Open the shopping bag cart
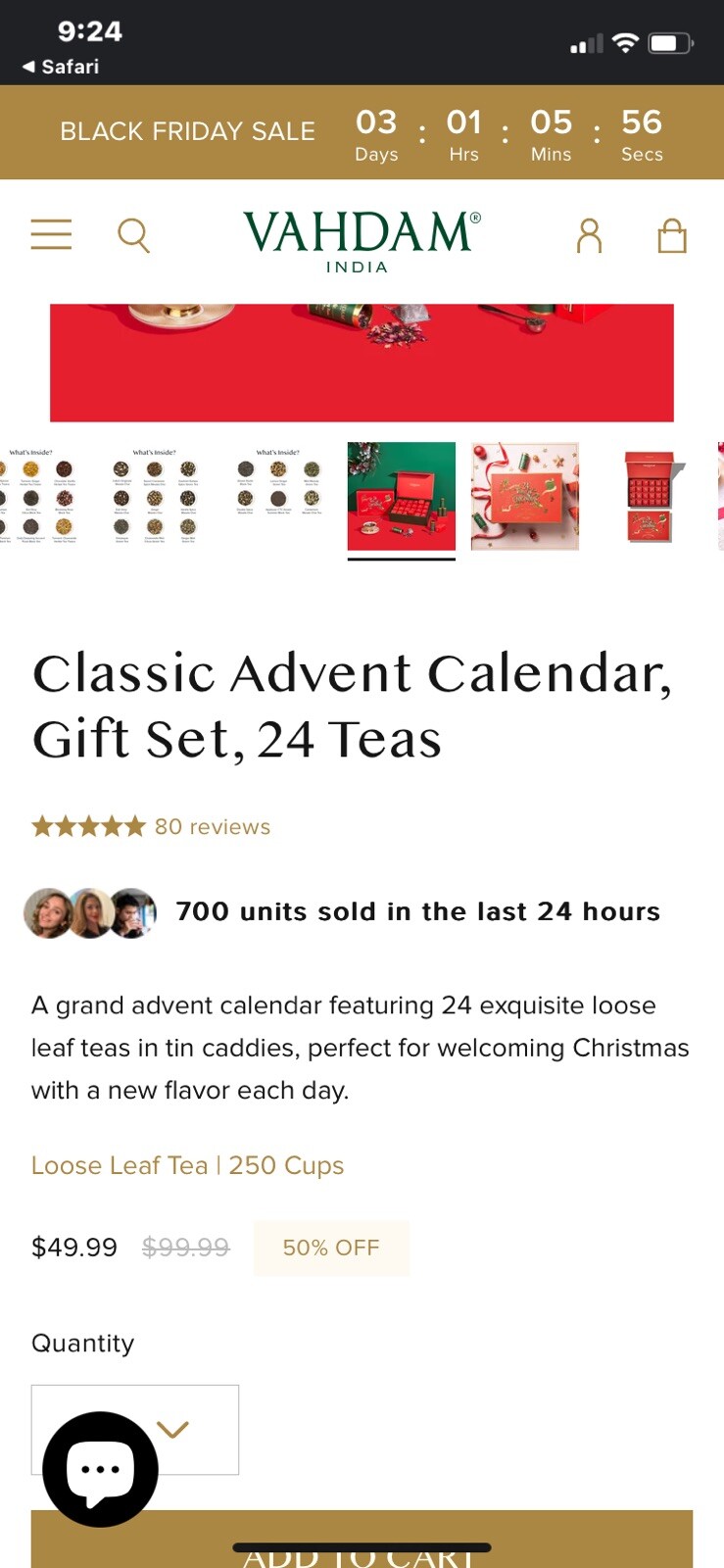724x1568 pixels. click(x=672, y=236)
